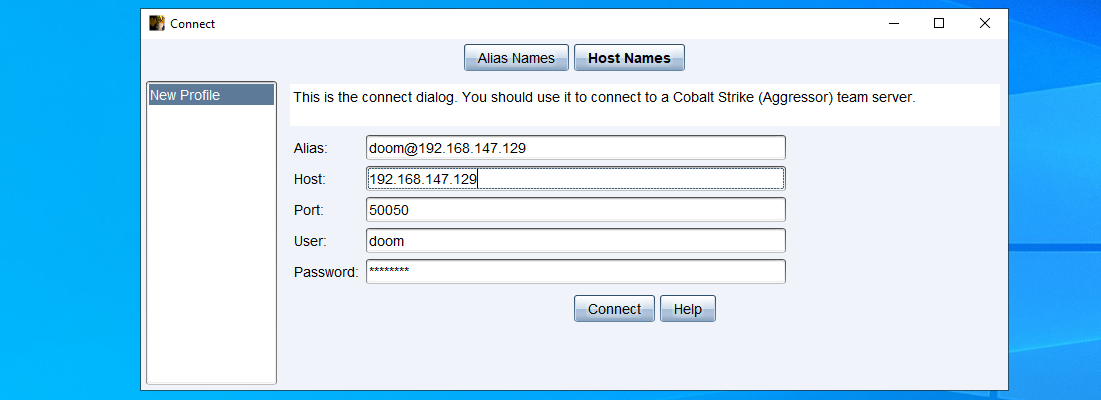Image resolution: width=1101 pixels, height=400 pixels.
Task: Click the Cobalt Strike icon in title bar
Action: tap(157, 23)
